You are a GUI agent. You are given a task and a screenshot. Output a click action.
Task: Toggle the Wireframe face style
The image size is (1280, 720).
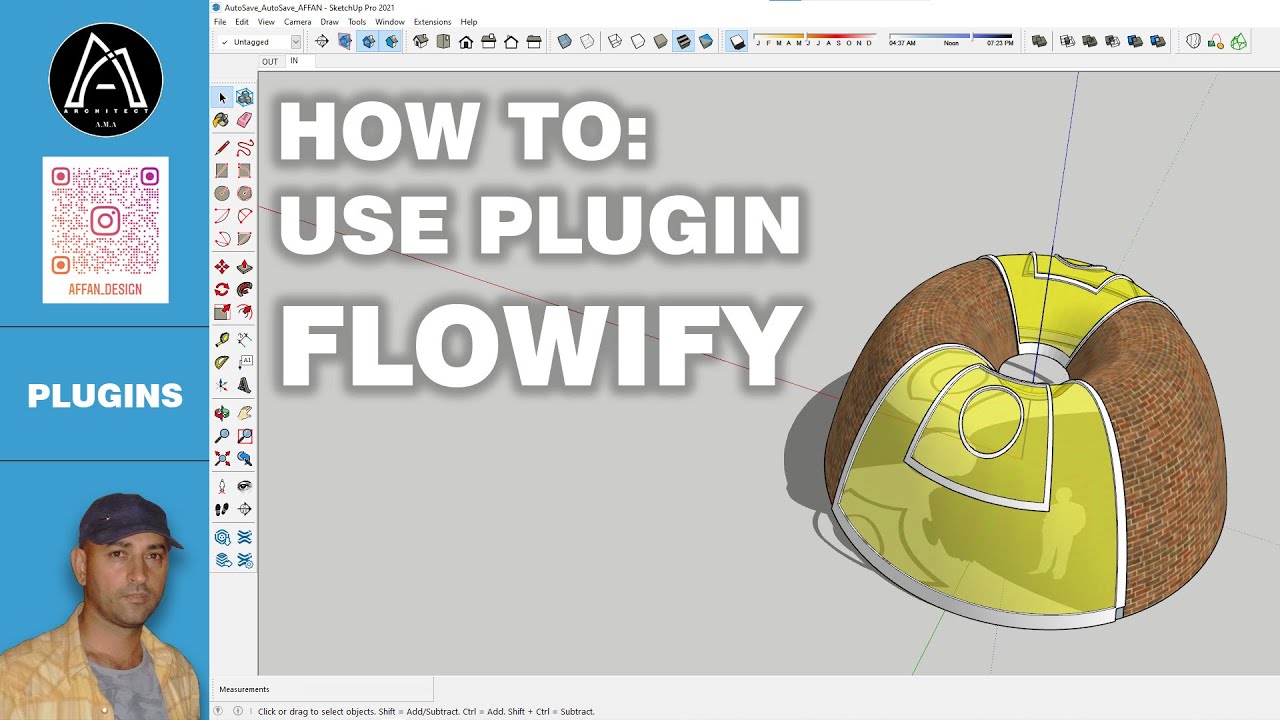[x=615, y=41]
